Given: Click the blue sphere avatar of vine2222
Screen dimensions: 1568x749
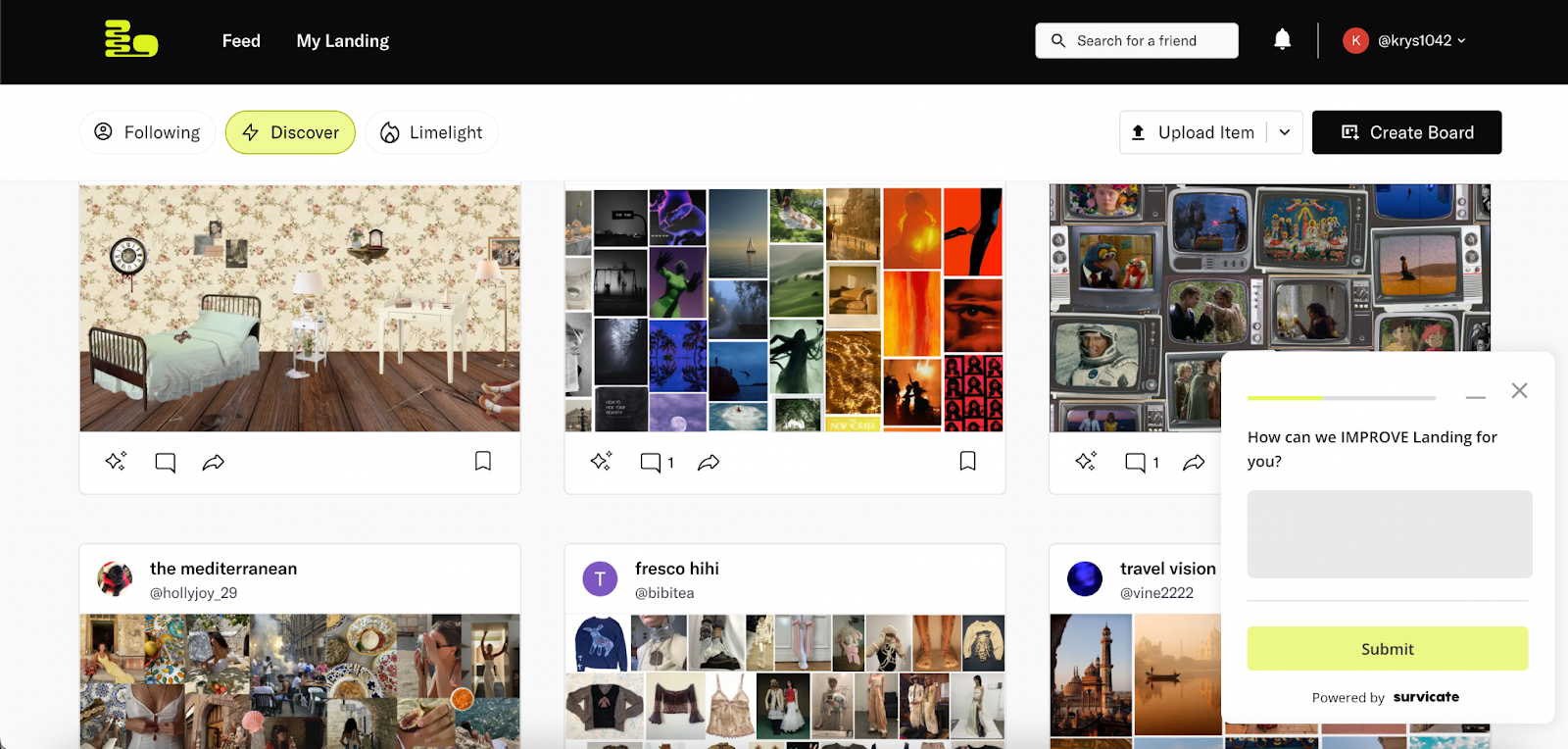Looking at the screenshot, I should [1085, 578].
